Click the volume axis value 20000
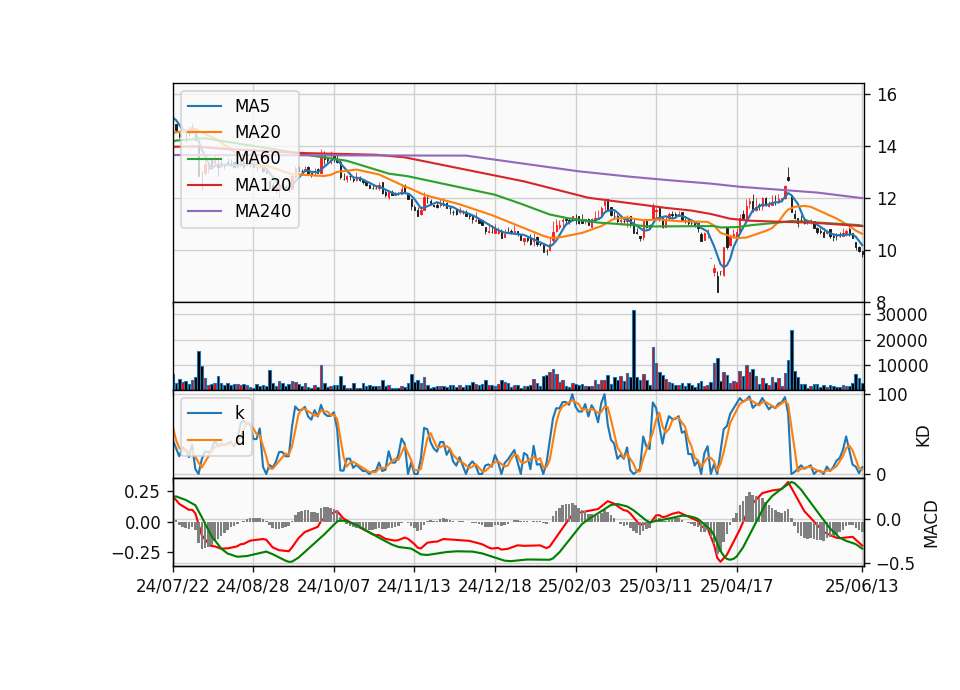The height and width of the screenshot is (690, 960). tap(902, 341)
